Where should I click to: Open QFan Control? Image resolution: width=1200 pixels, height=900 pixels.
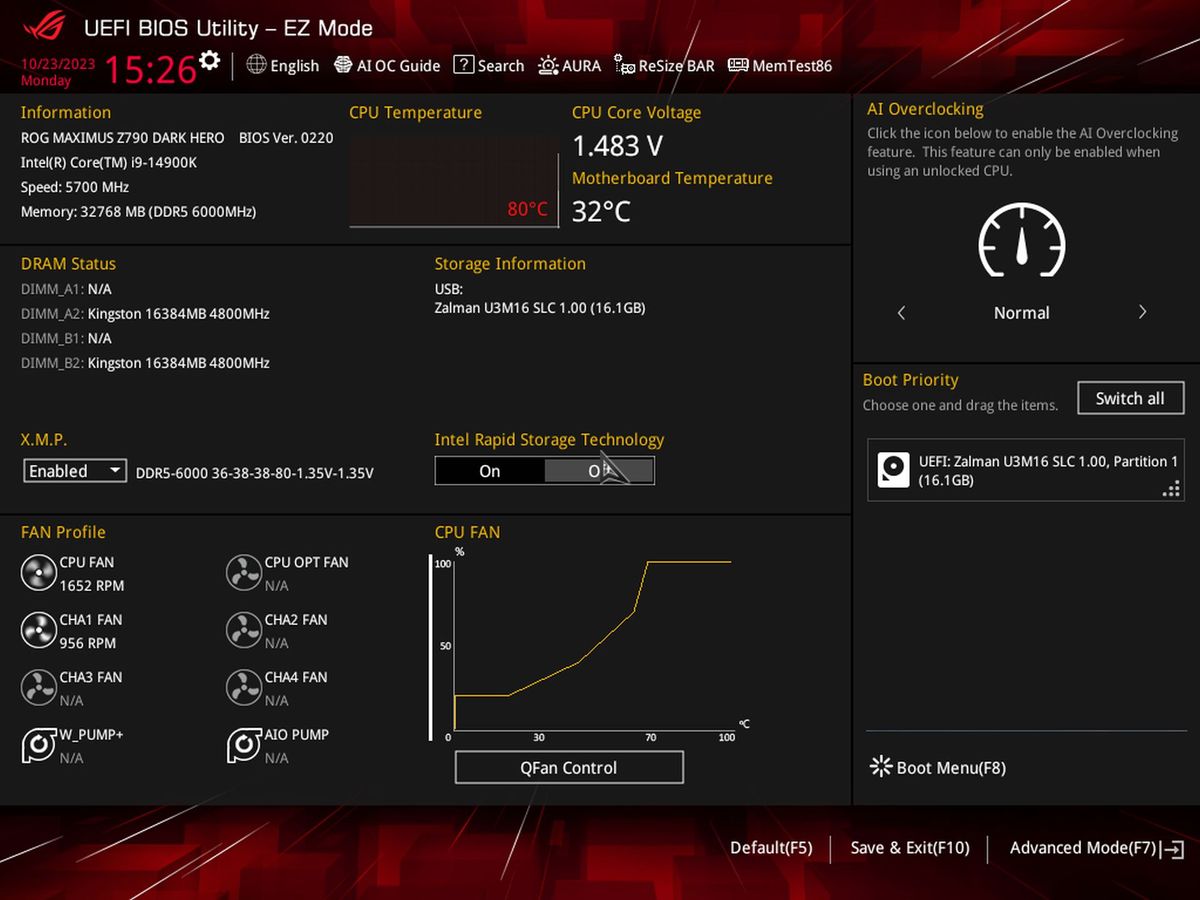(x=569, y=767)
